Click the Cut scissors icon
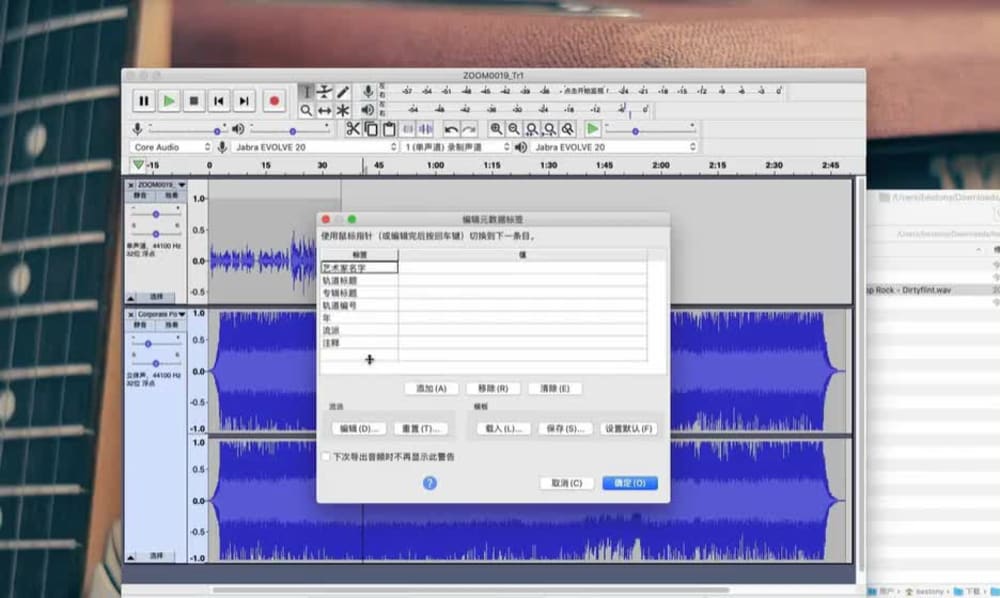 click(353, 129)
